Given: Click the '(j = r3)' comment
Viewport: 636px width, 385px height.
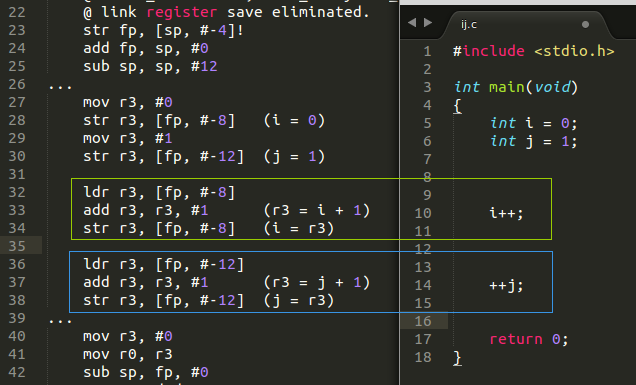Looking at the screenshot, I should 299,301.
